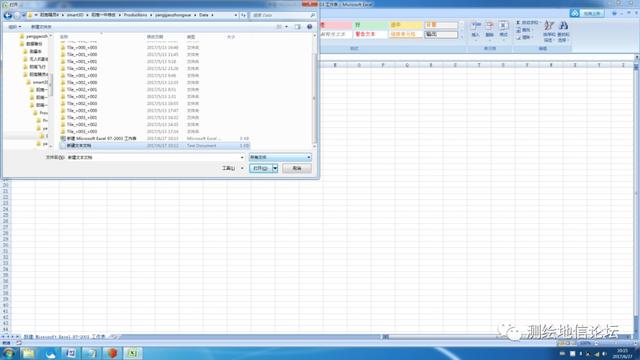Viewport: 640px width, 360px height.
Task: Select the Excel 97-2003 worksheet sheet tab
Action: point(64,337)
